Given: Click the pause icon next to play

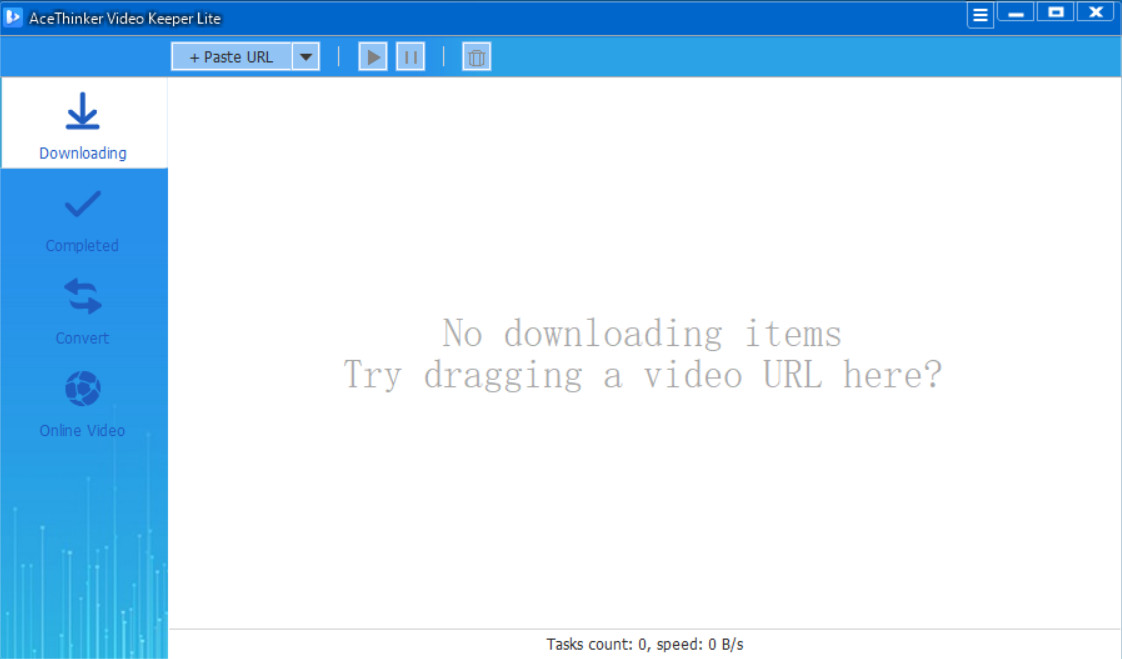Looking at the screenshot, I should point(410,57).
